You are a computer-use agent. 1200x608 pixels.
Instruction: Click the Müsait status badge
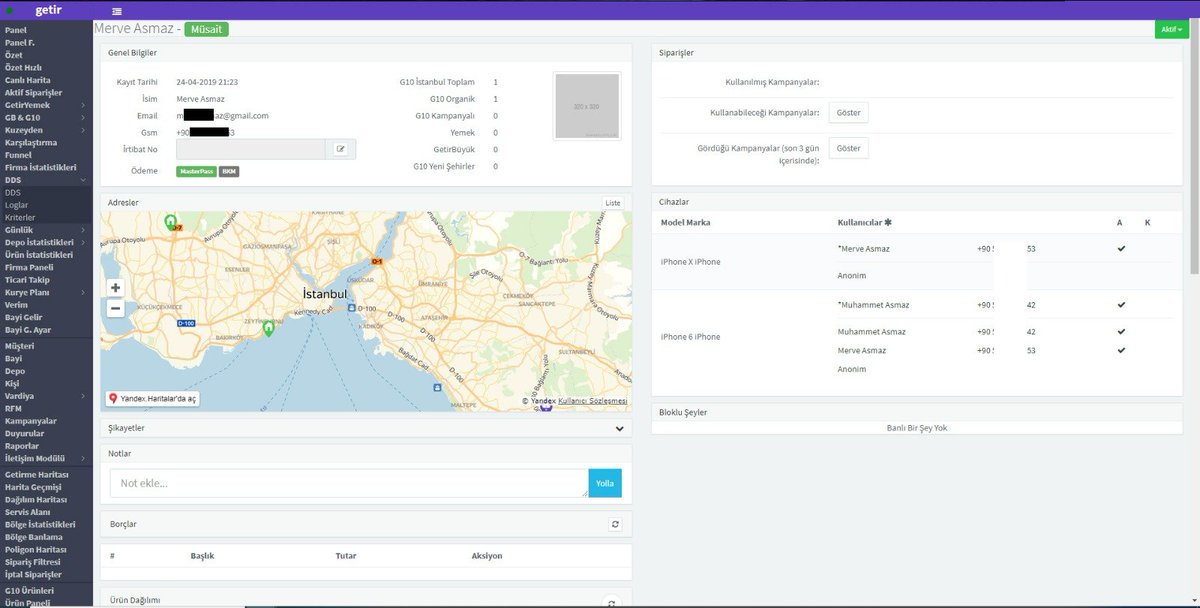[206, 29]
